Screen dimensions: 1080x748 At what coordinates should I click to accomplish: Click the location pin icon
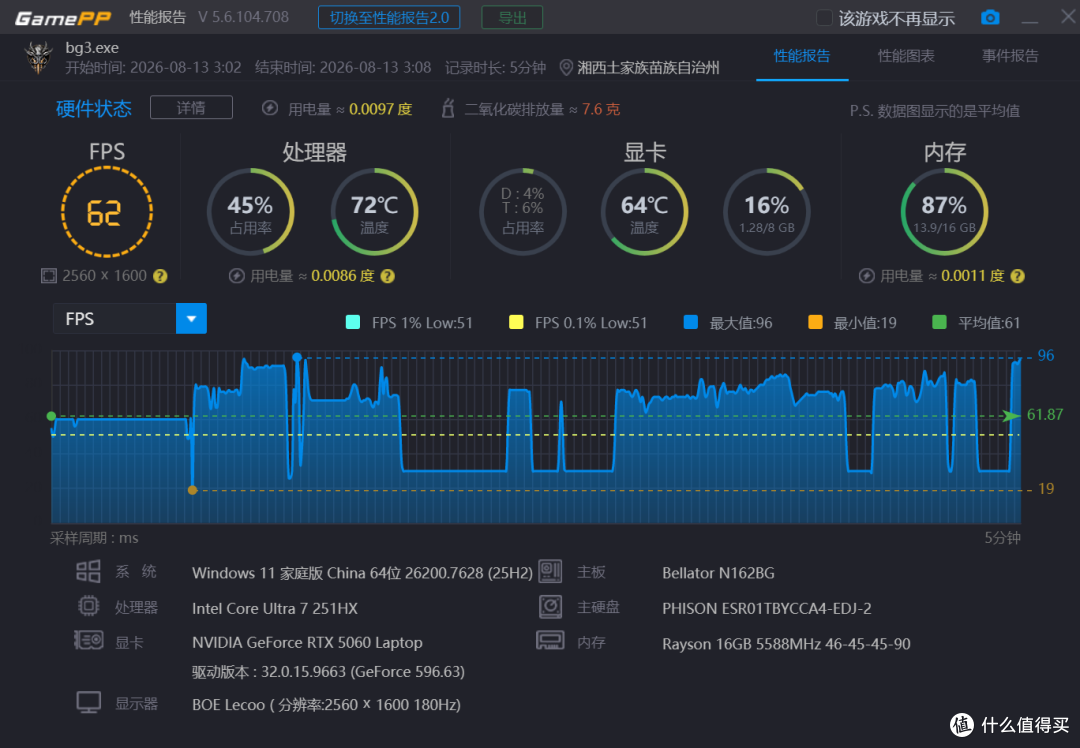point(566,67)
